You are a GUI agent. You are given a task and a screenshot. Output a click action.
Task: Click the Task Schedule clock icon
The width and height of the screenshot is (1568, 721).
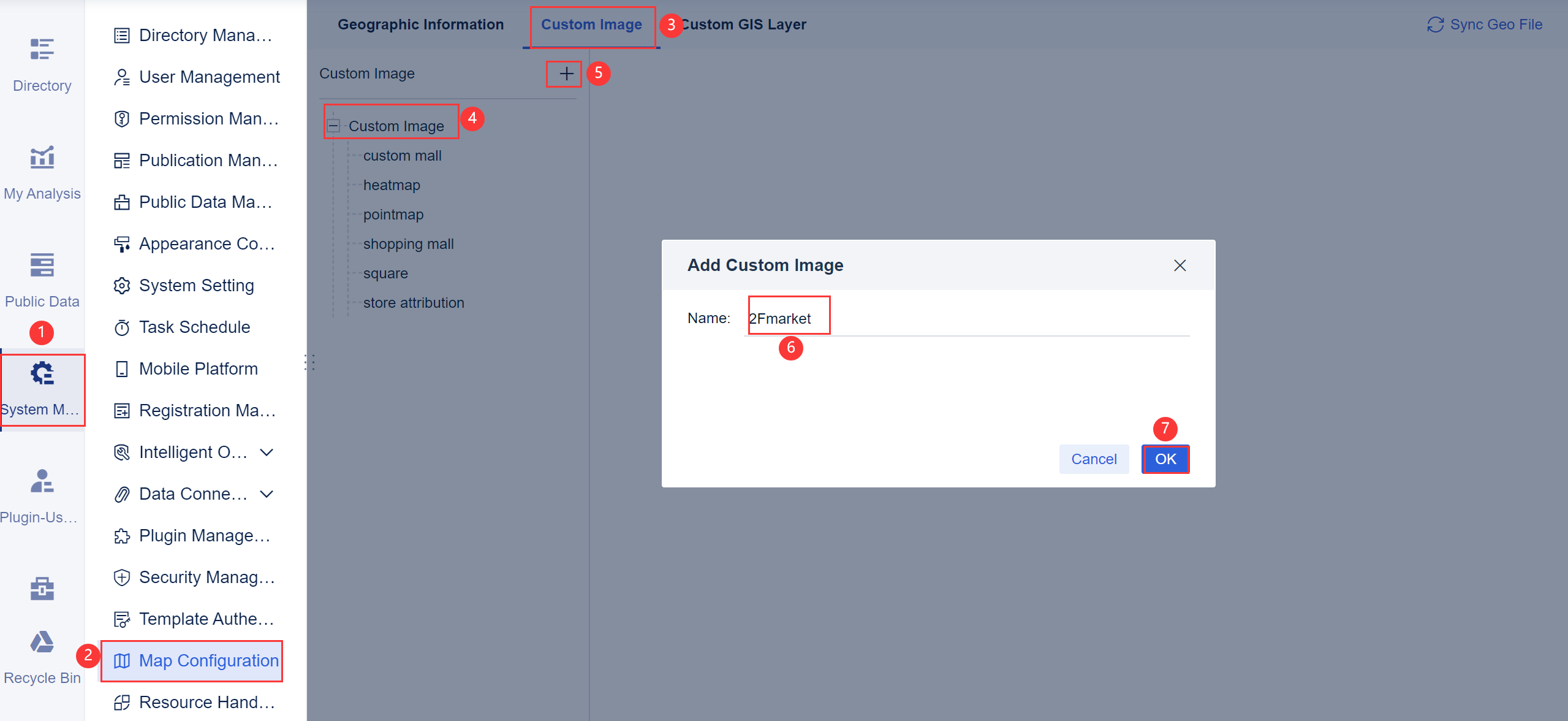coord(122,327)
